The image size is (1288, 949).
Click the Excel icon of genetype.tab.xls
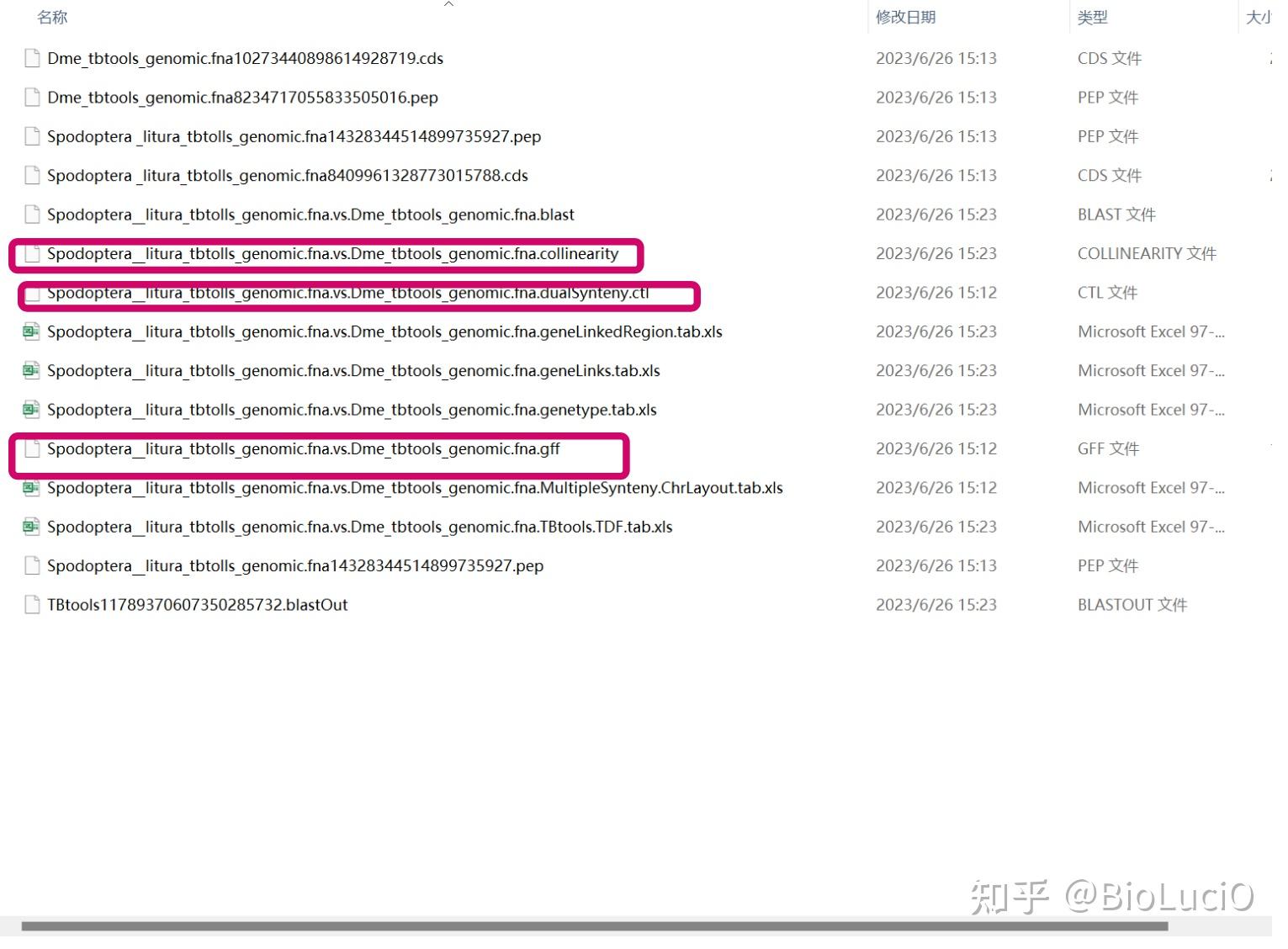[x=31, y=410]
